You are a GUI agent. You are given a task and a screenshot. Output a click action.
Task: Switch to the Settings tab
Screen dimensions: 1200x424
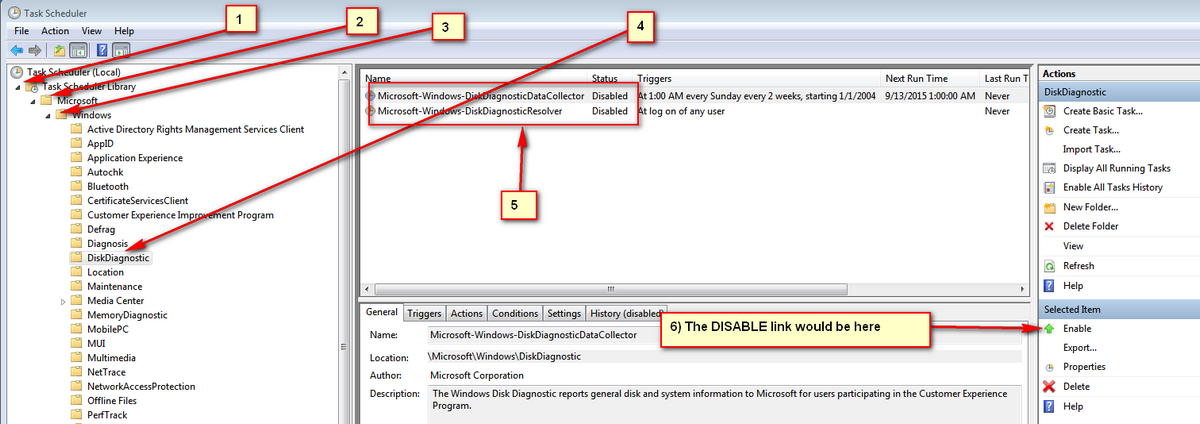(564, 313)
